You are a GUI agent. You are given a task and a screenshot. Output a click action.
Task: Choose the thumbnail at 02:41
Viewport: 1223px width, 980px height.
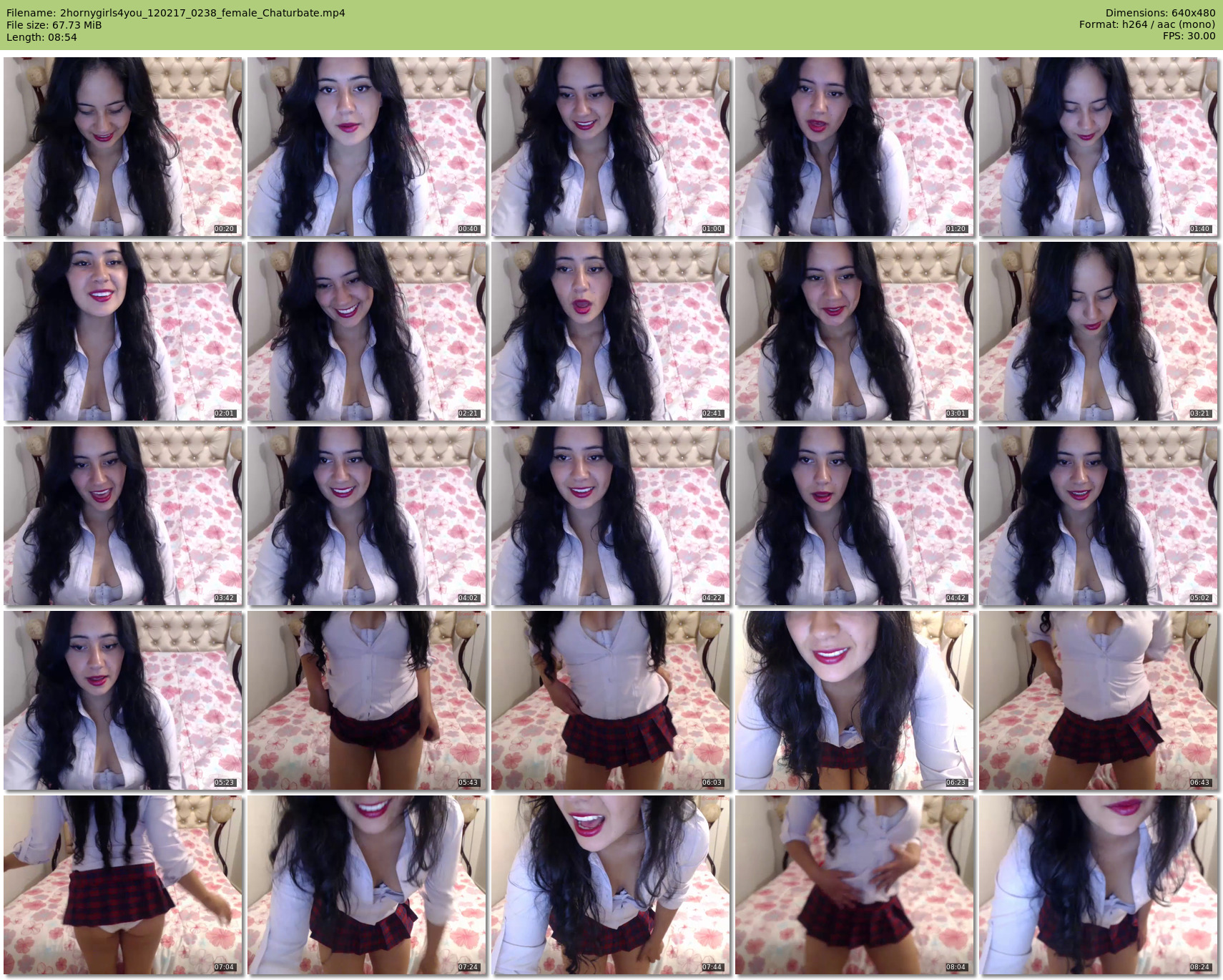[x=611, y=331]
